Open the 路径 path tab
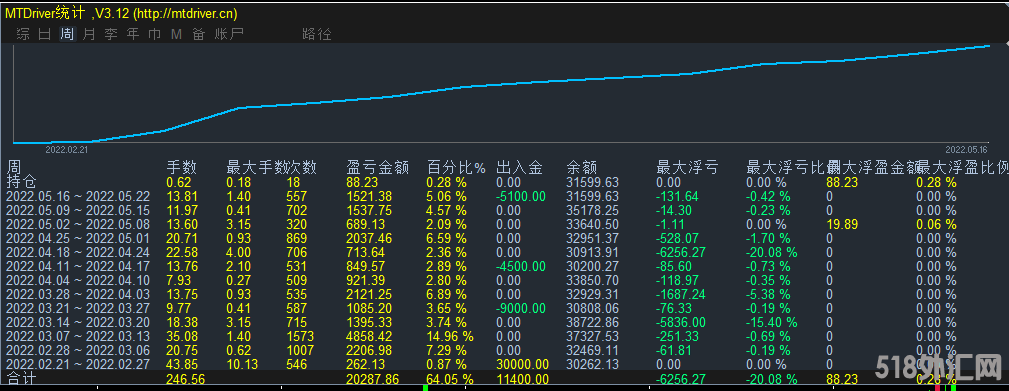The height and width of the screenshot is (391, 1009). tap(317, 34)
